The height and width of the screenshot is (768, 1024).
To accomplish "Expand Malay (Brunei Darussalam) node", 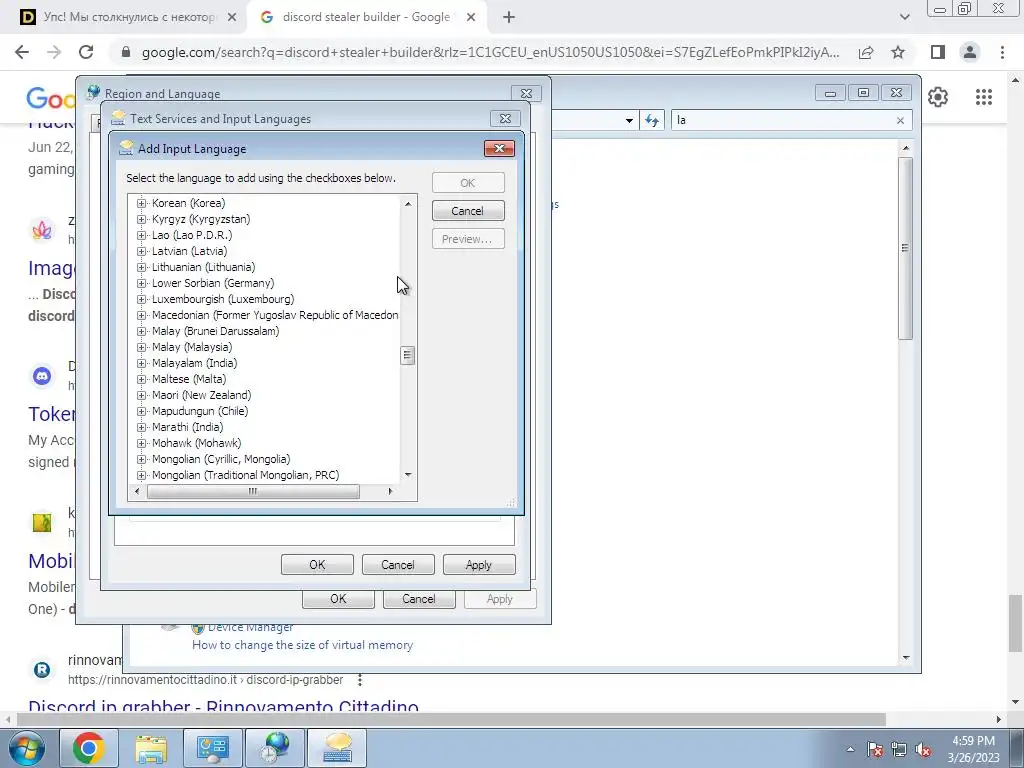I will click(141, 331).
